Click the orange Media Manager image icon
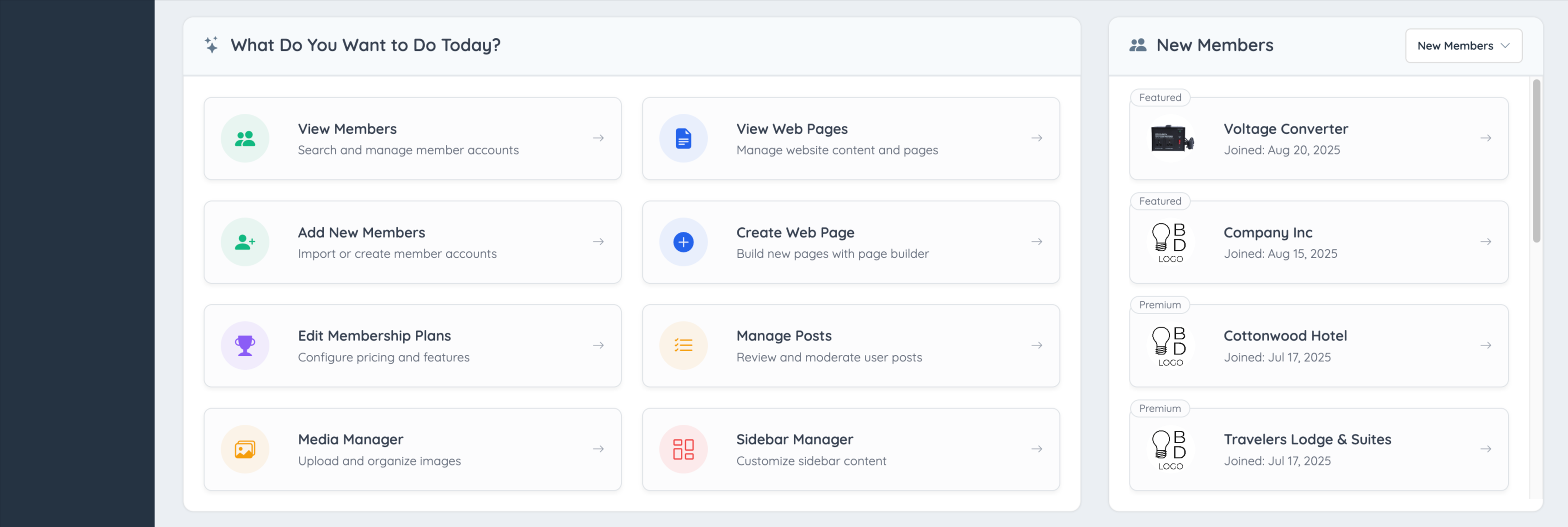 tap(245, 449)
